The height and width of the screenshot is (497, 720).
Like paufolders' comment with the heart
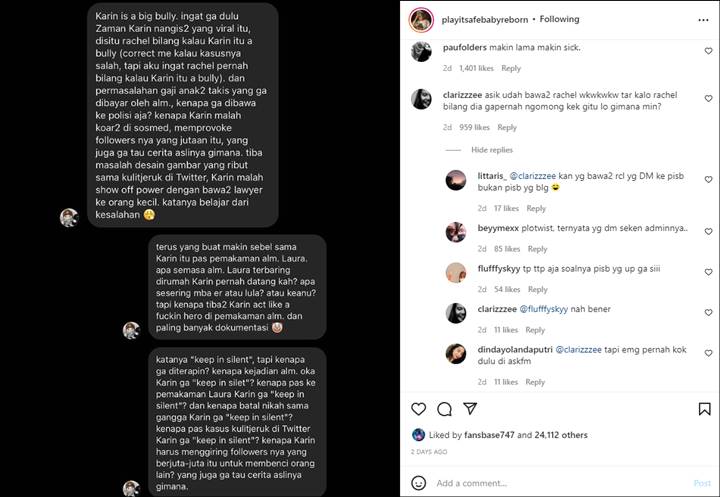[x=709, y=51]
